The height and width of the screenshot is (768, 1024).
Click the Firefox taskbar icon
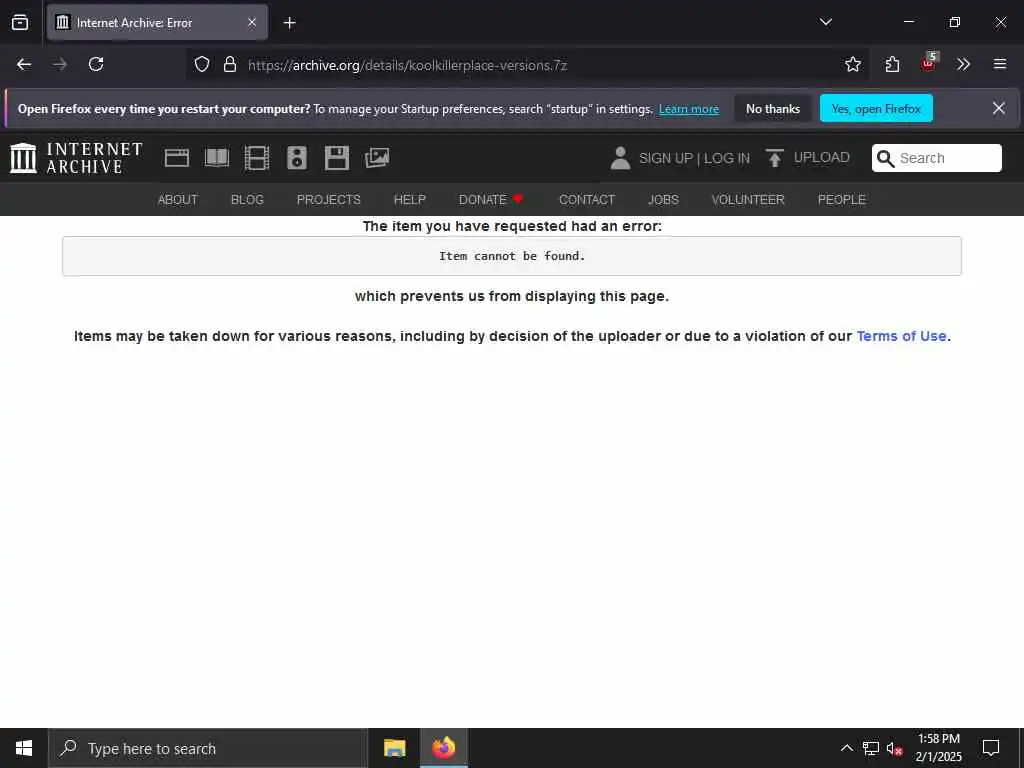[443, 748]
